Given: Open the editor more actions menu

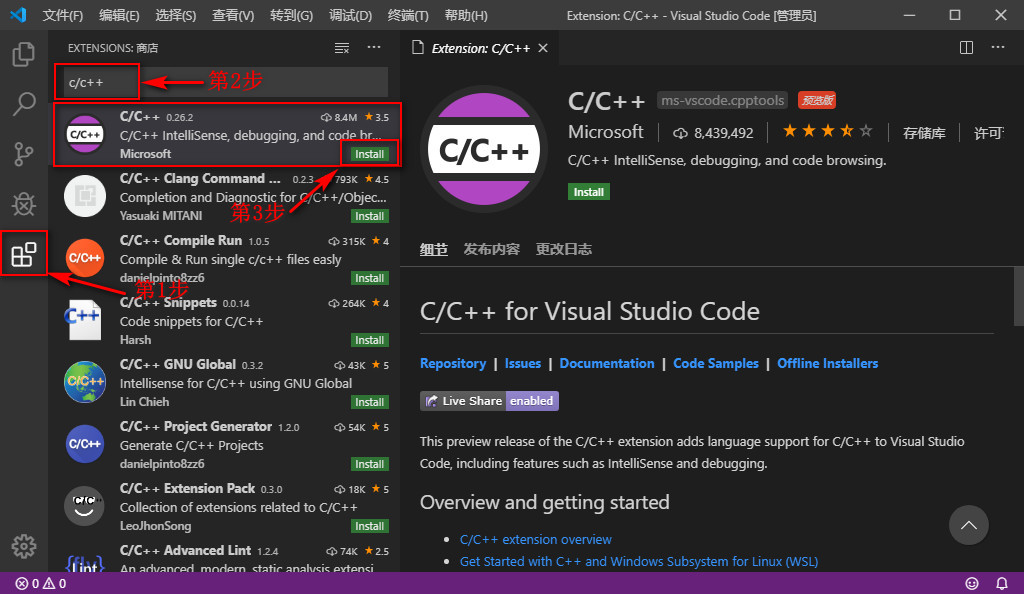Looking at the screenshot, I should pos(997,47).
